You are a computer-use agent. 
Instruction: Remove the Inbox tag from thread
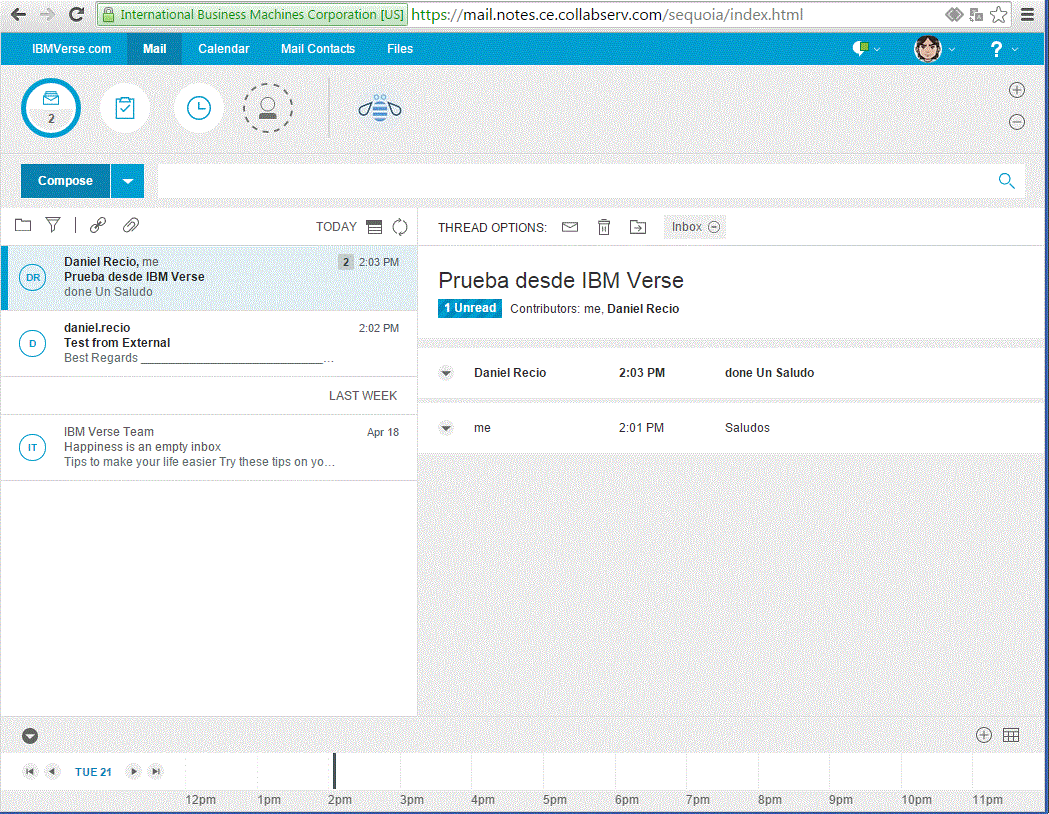click(714, 227)
